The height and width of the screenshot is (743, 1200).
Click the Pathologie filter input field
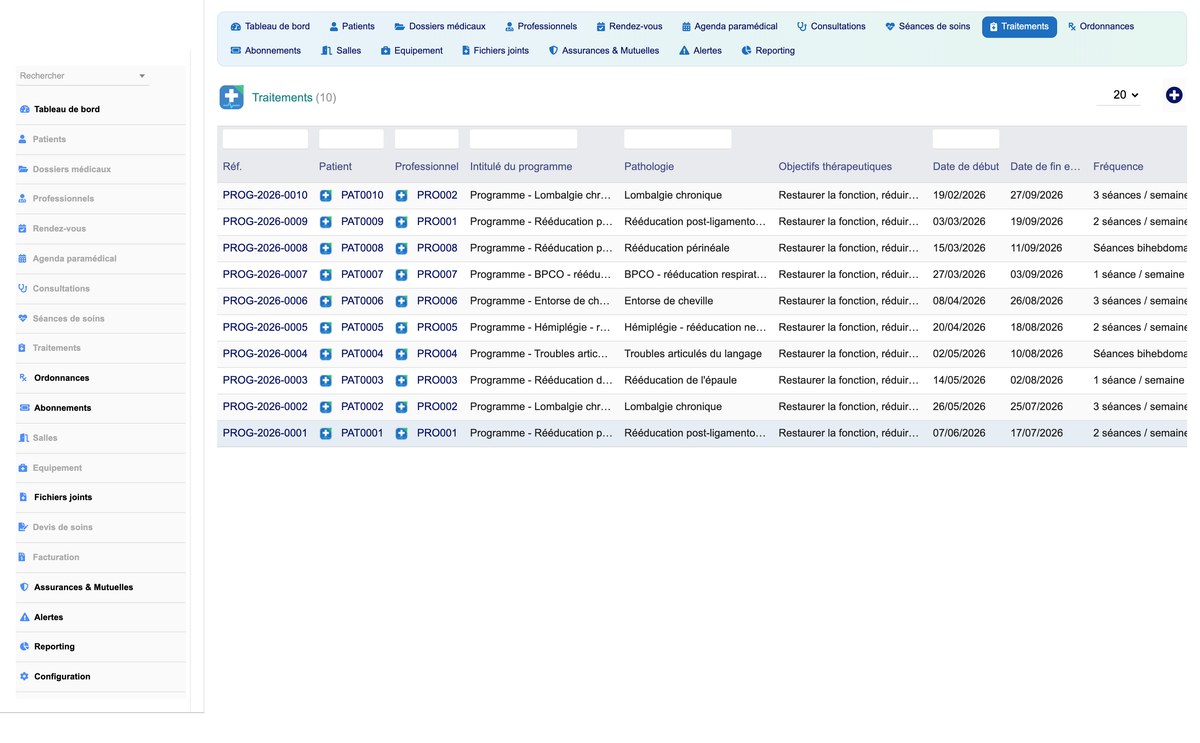tap(677, 139)
